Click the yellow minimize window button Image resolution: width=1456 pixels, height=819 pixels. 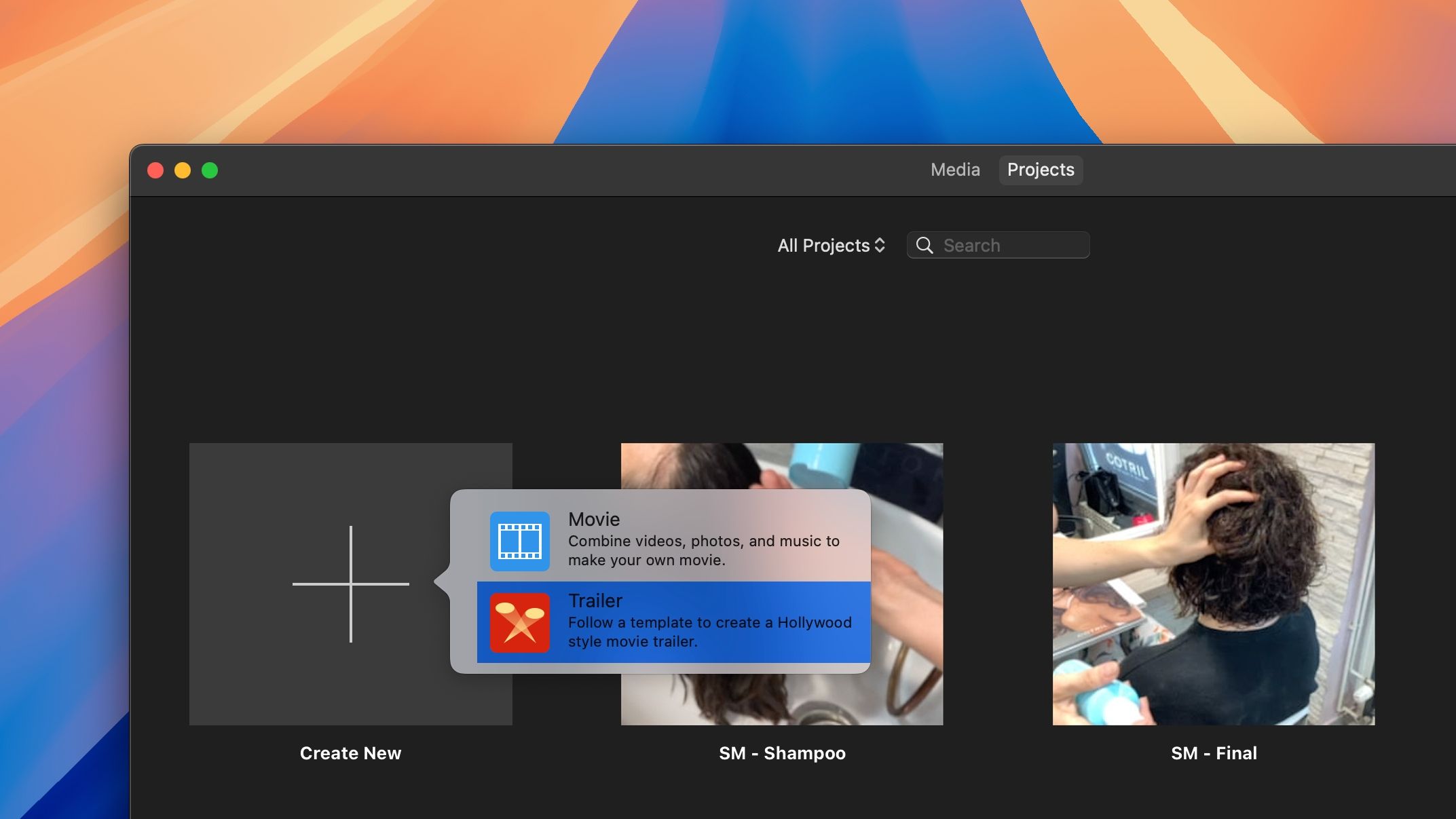(x=183, y=170)
